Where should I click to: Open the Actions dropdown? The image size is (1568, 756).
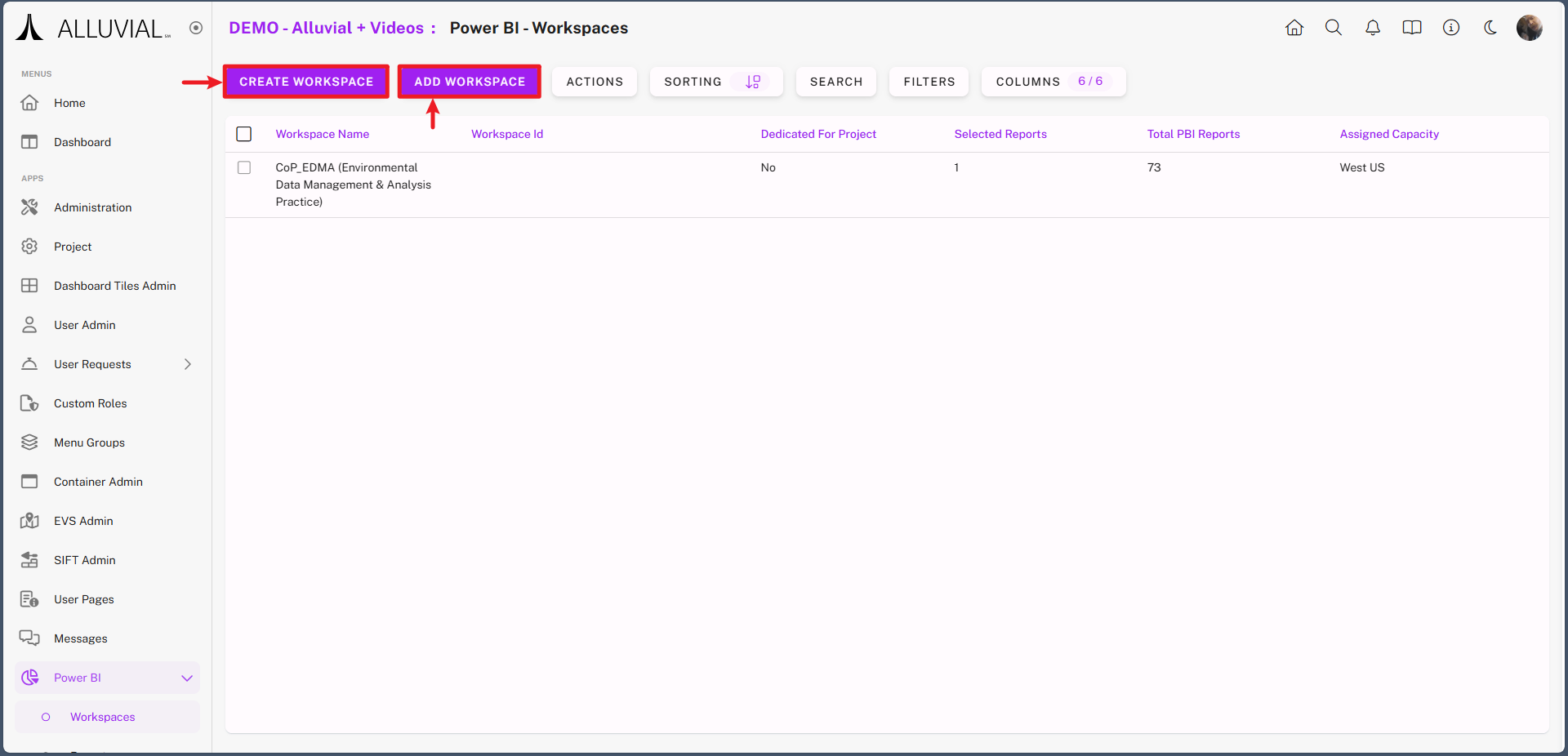(x=595, y=82)
